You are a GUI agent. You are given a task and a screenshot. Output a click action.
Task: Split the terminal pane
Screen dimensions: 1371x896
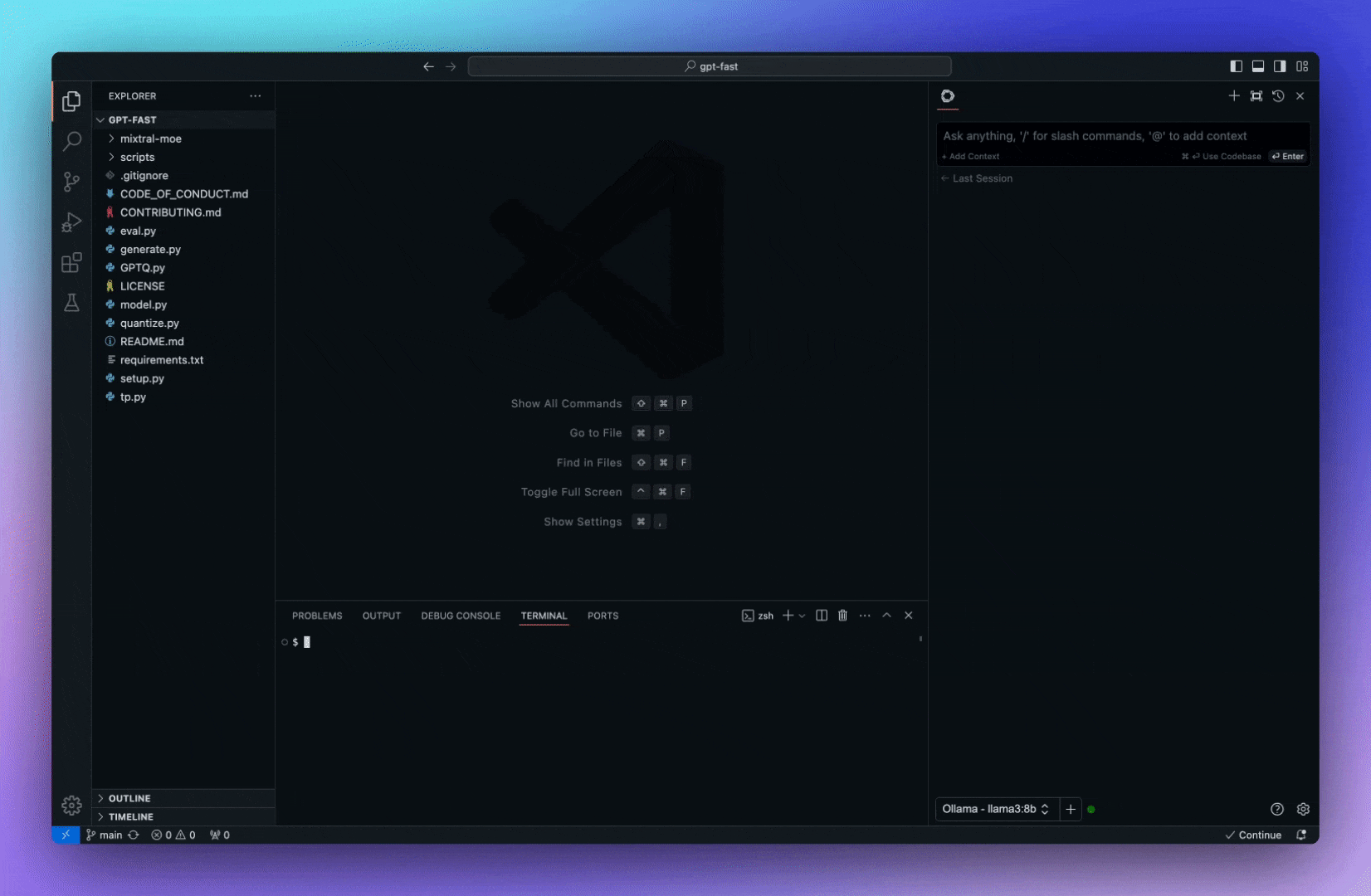coord(822,616)
